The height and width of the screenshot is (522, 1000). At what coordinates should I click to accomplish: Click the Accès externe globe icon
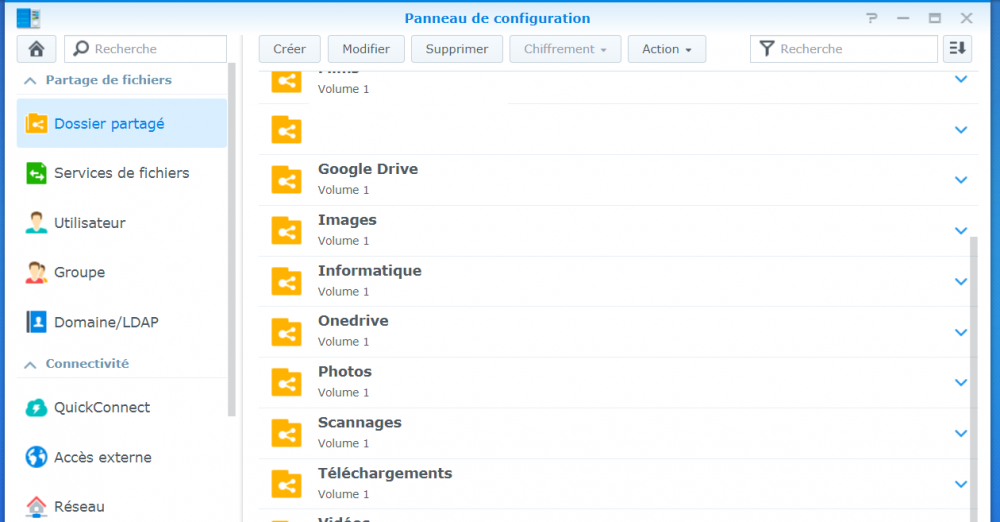[36, 457]
